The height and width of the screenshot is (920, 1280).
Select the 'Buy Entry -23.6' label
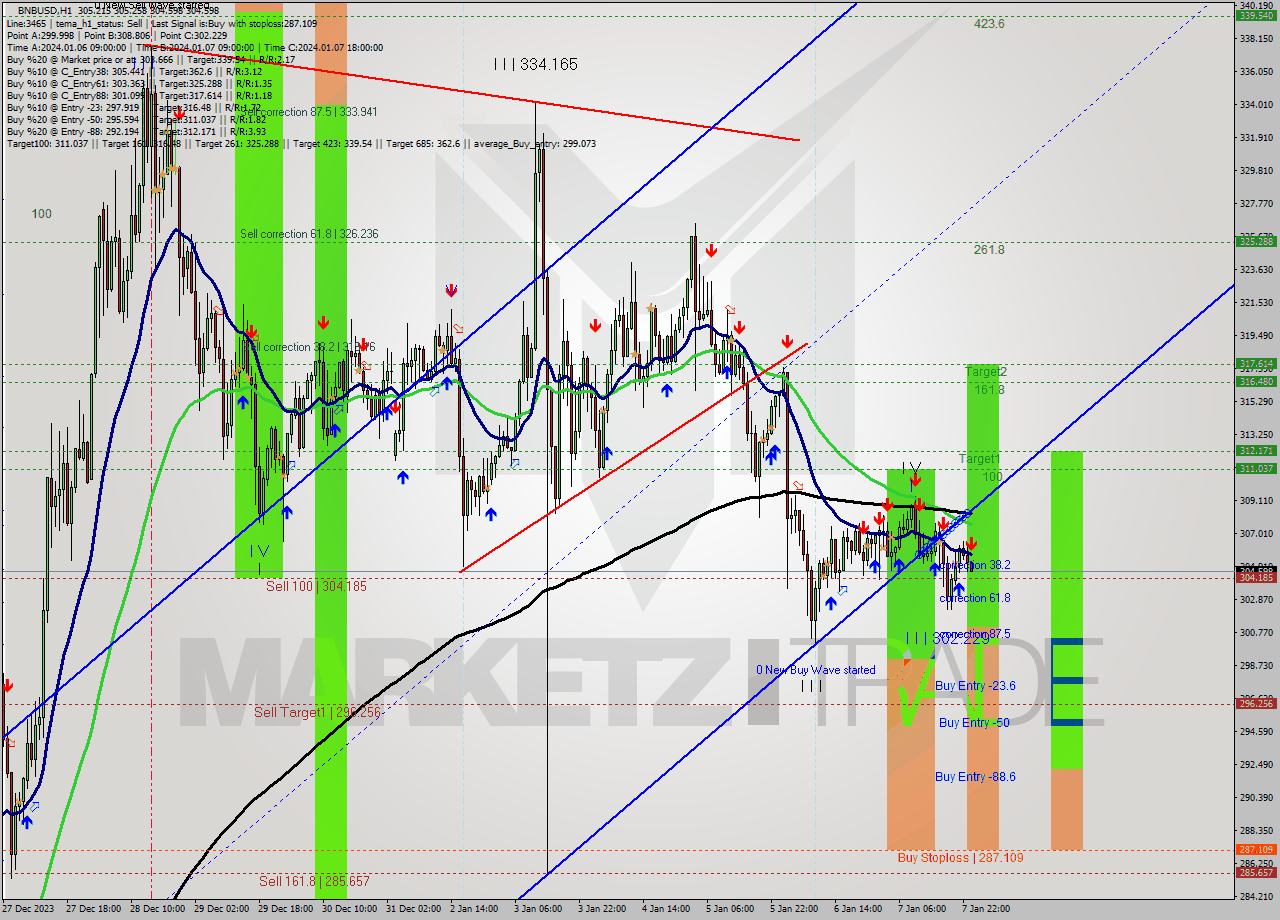click(975, 686)
